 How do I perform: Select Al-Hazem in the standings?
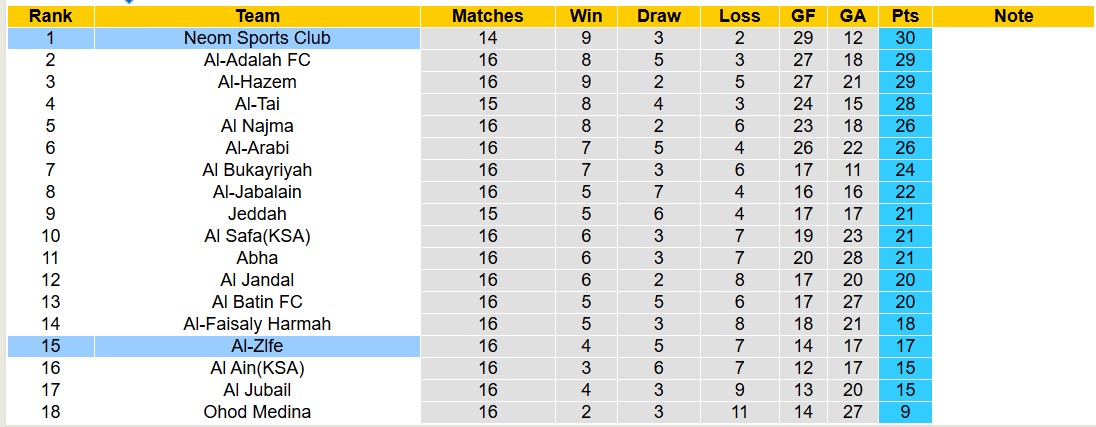coord(257,82)
